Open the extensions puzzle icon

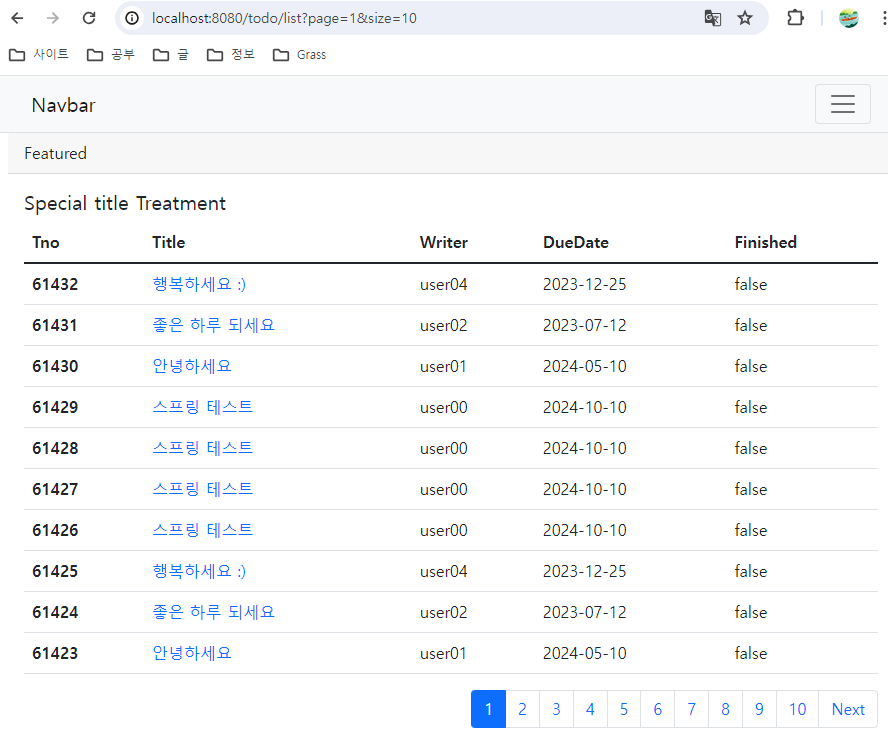click(x=795, y=18)
